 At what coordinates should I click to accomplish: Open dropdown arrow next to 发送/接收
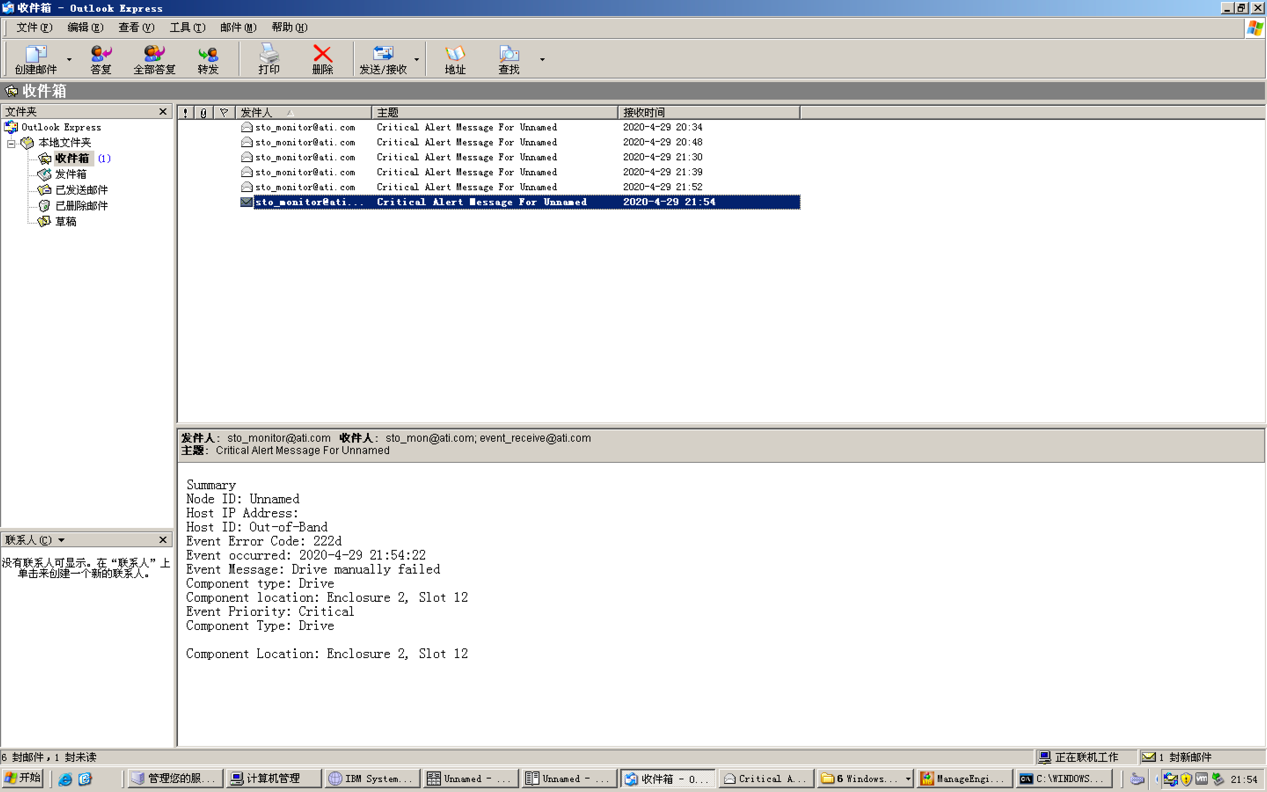417,60
